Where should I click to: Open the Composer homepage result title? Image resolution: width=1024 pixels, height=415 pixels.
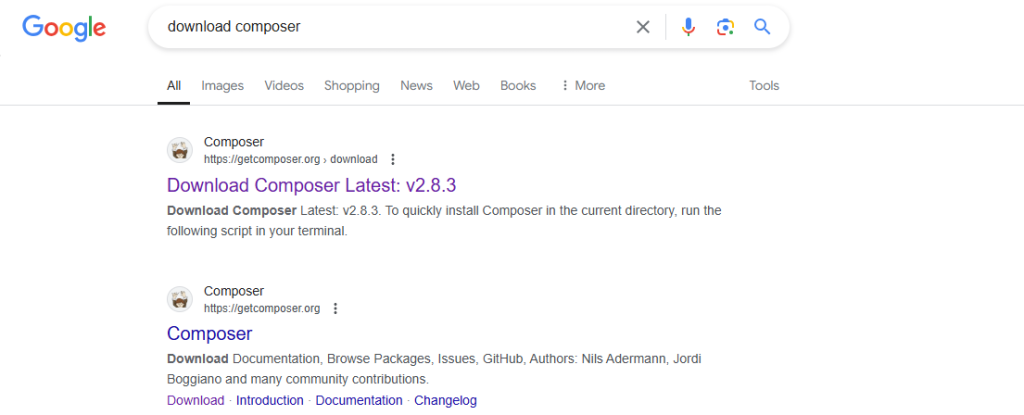click(x=209, y=333)
